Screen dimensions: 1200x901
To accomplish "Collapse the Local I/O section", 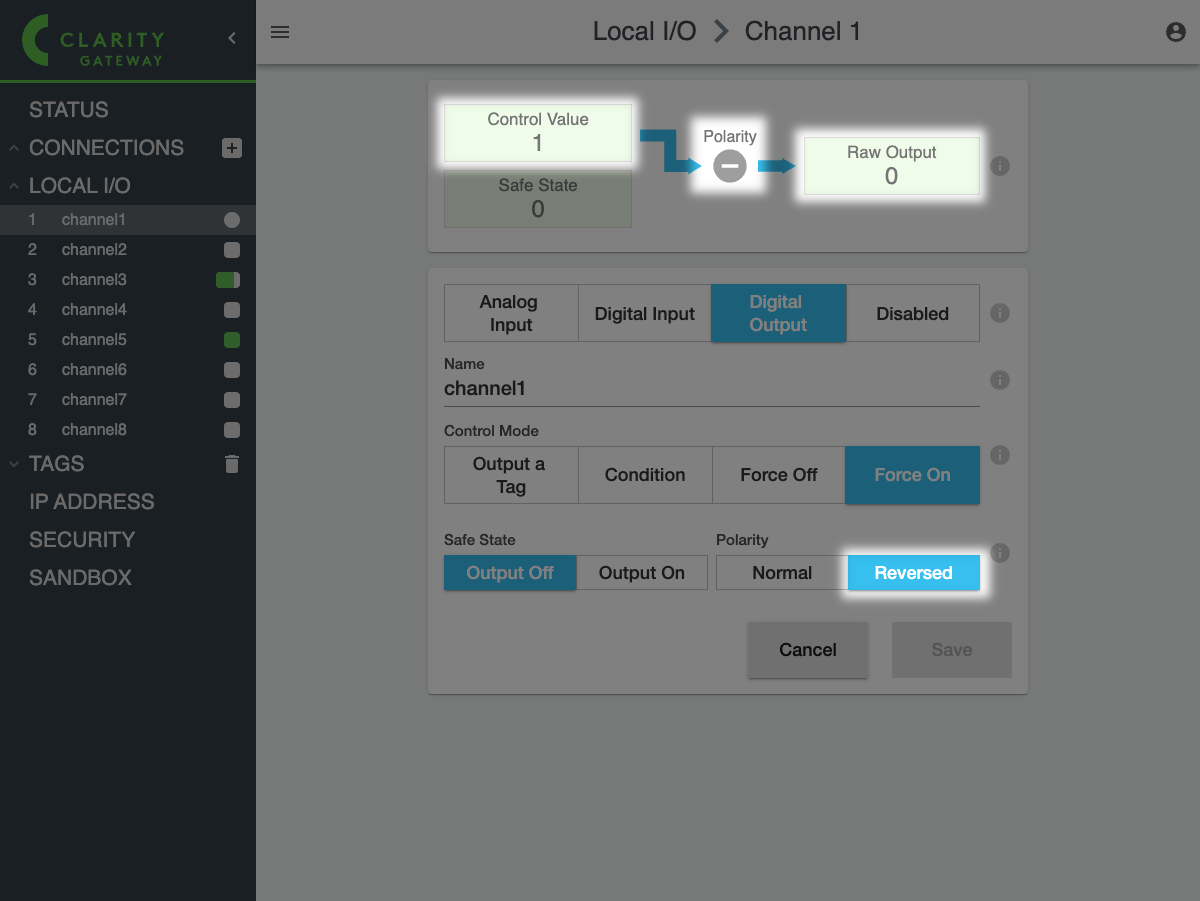I will pos(14,186).
